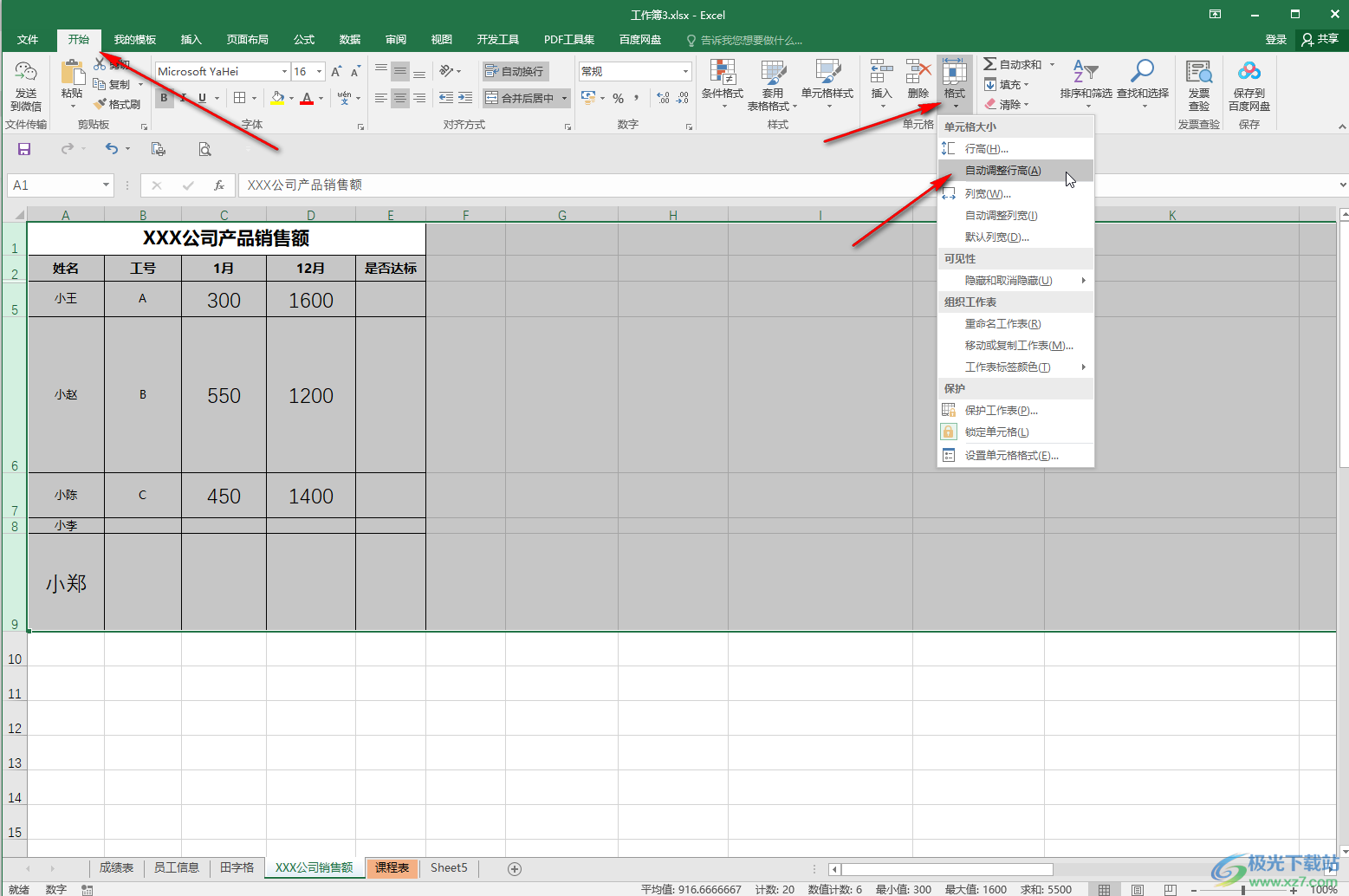The image size is (1349, 896).
Task: Click Merge and Center (合并后居中) button
Action: coord(520,98)
